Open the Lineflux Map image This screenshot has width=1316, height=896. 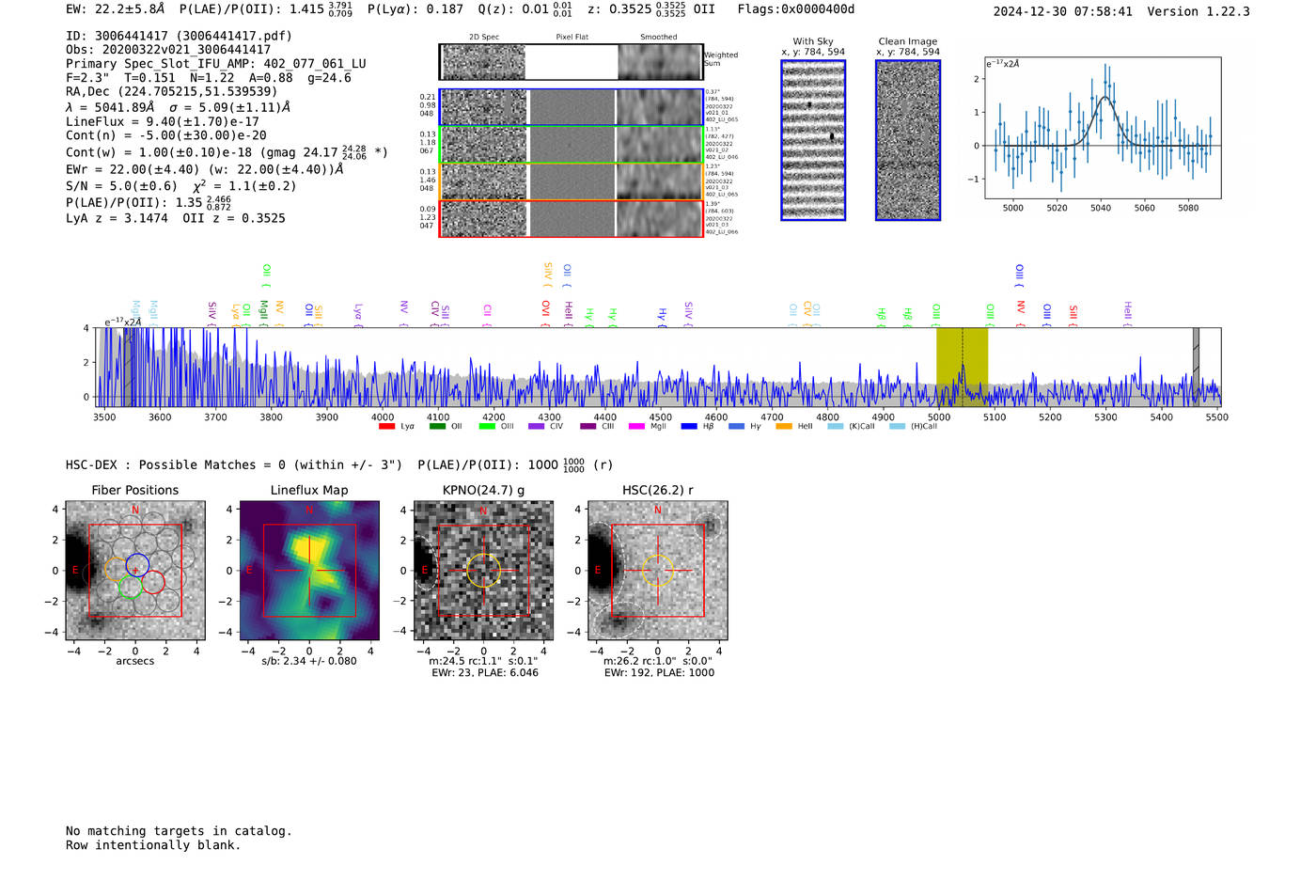click(x=309, y=571)
